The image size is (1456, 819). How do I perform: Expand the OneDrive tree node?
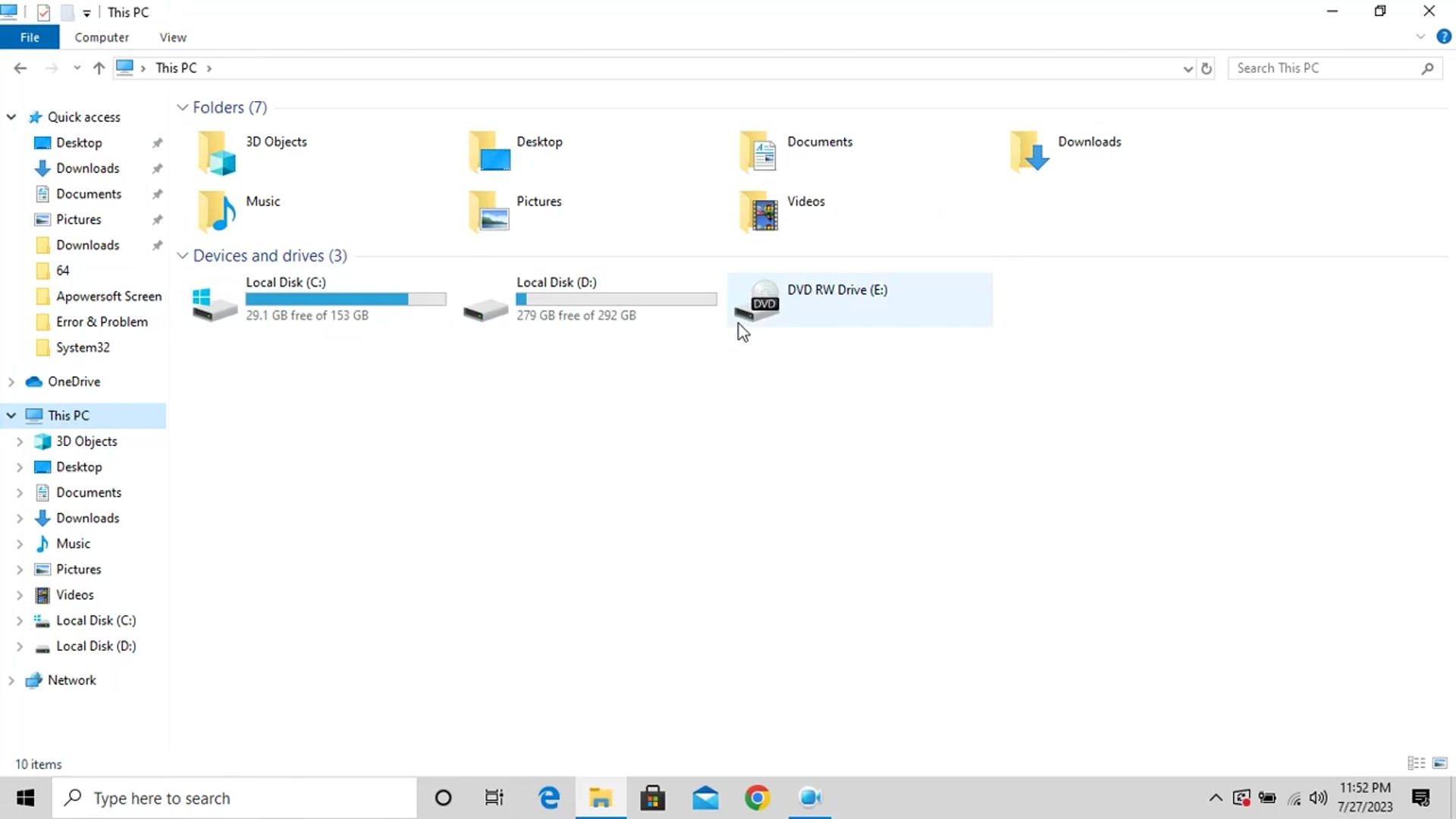coord(11,381)
